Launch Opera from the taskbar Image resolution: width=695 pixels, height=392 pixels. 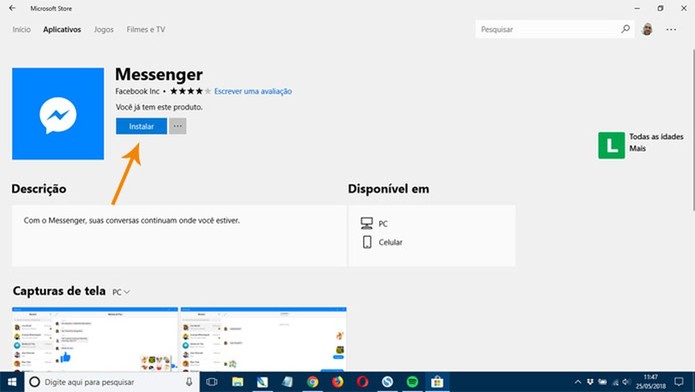363,382
